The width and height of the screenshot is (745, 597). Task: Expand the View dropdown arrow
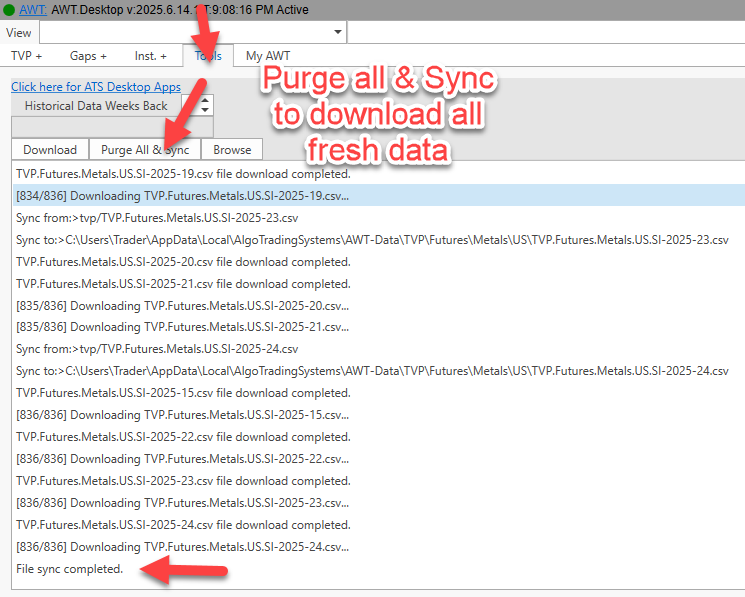click(338, 32)
